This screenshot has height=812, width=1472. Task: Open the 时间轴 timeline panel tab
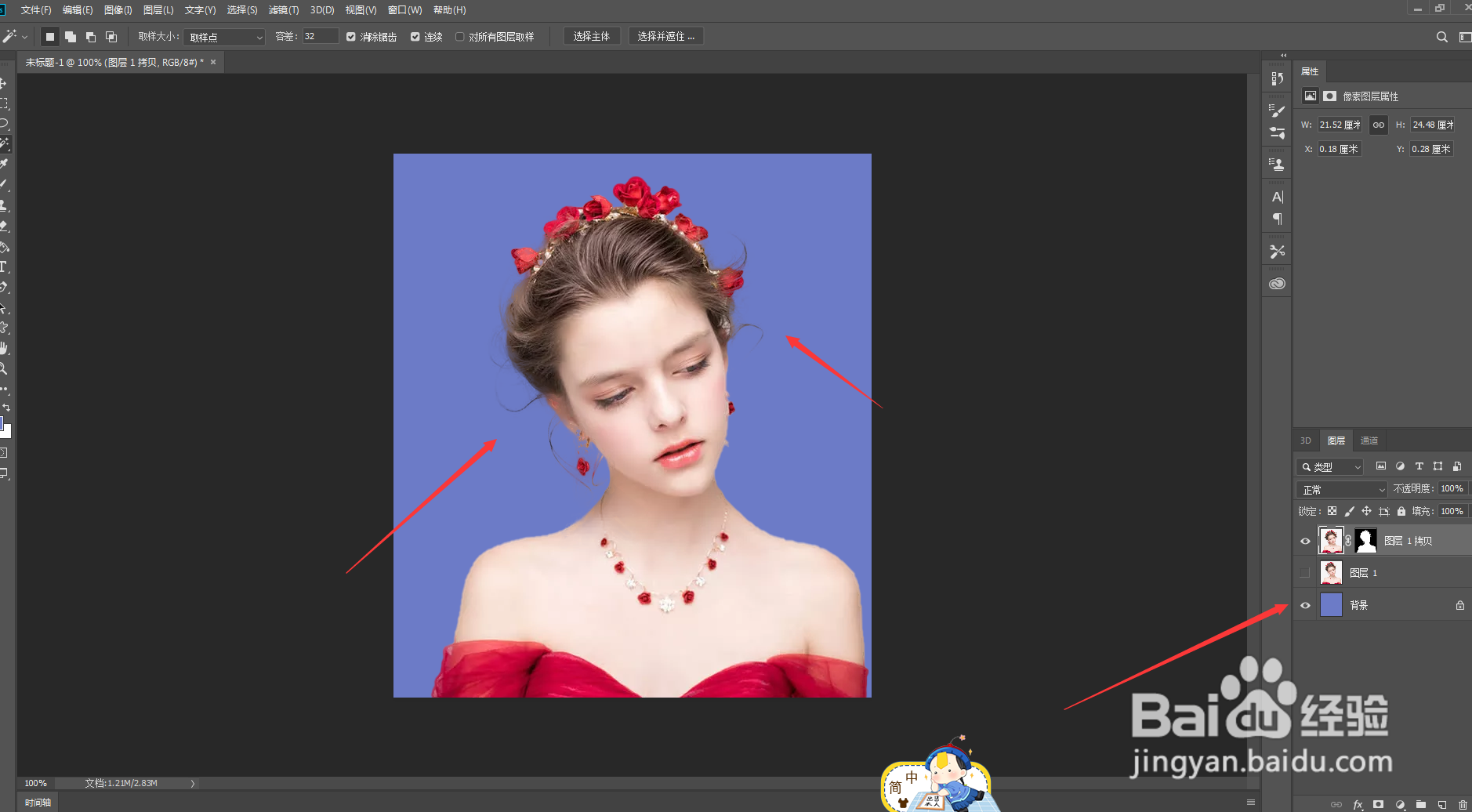[38, 803]
